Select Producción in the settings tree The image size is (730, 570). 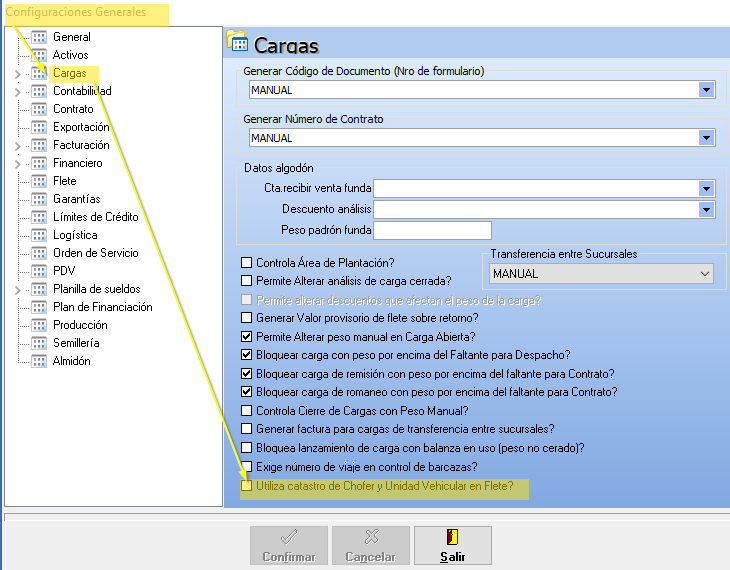[80, 325]
